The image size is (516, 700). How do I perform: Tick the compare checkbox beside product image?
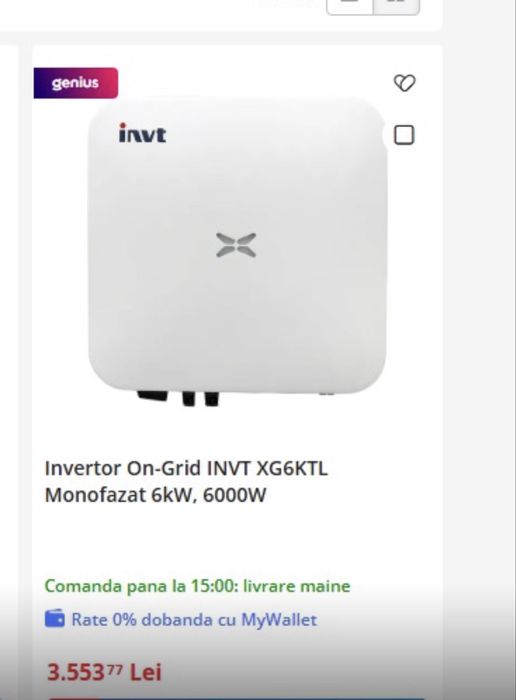(x=404, y=135)
